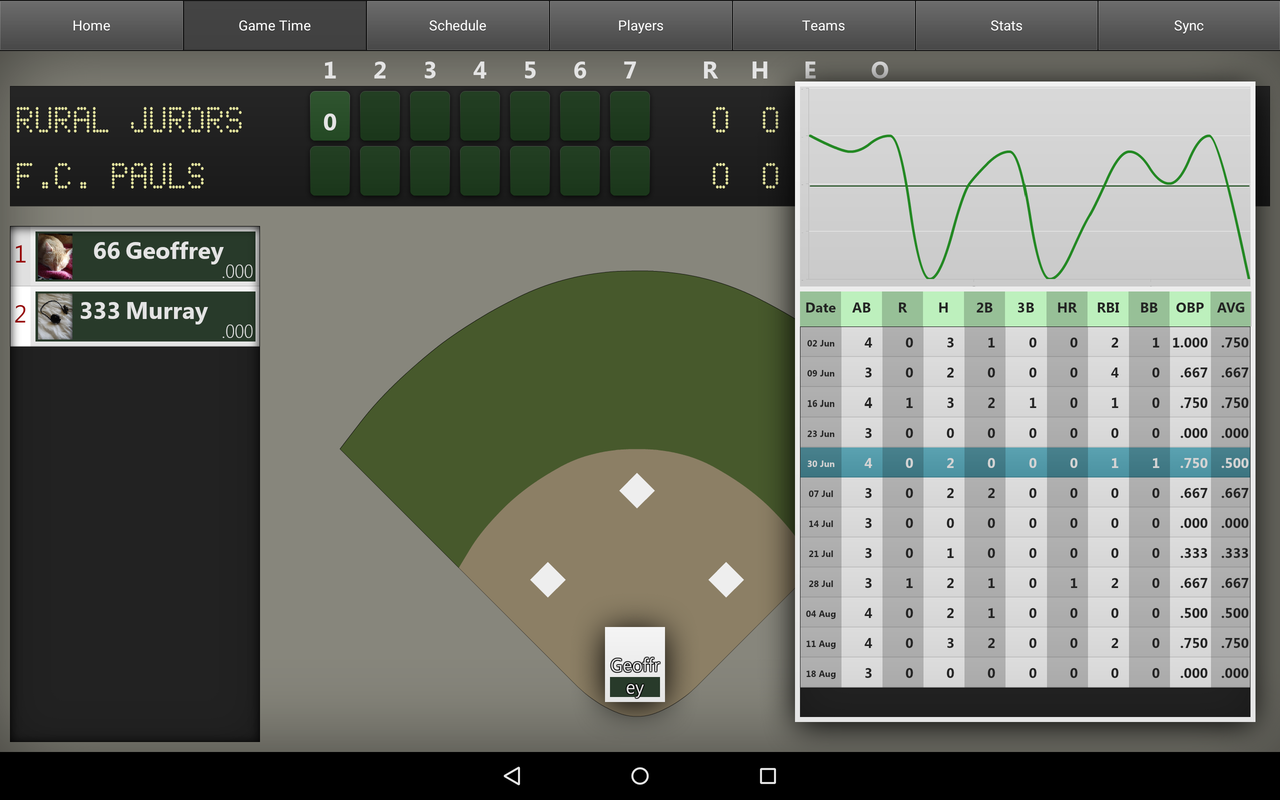Return to the Home tab
This screenshot has width=1280, height=800.
91,25
